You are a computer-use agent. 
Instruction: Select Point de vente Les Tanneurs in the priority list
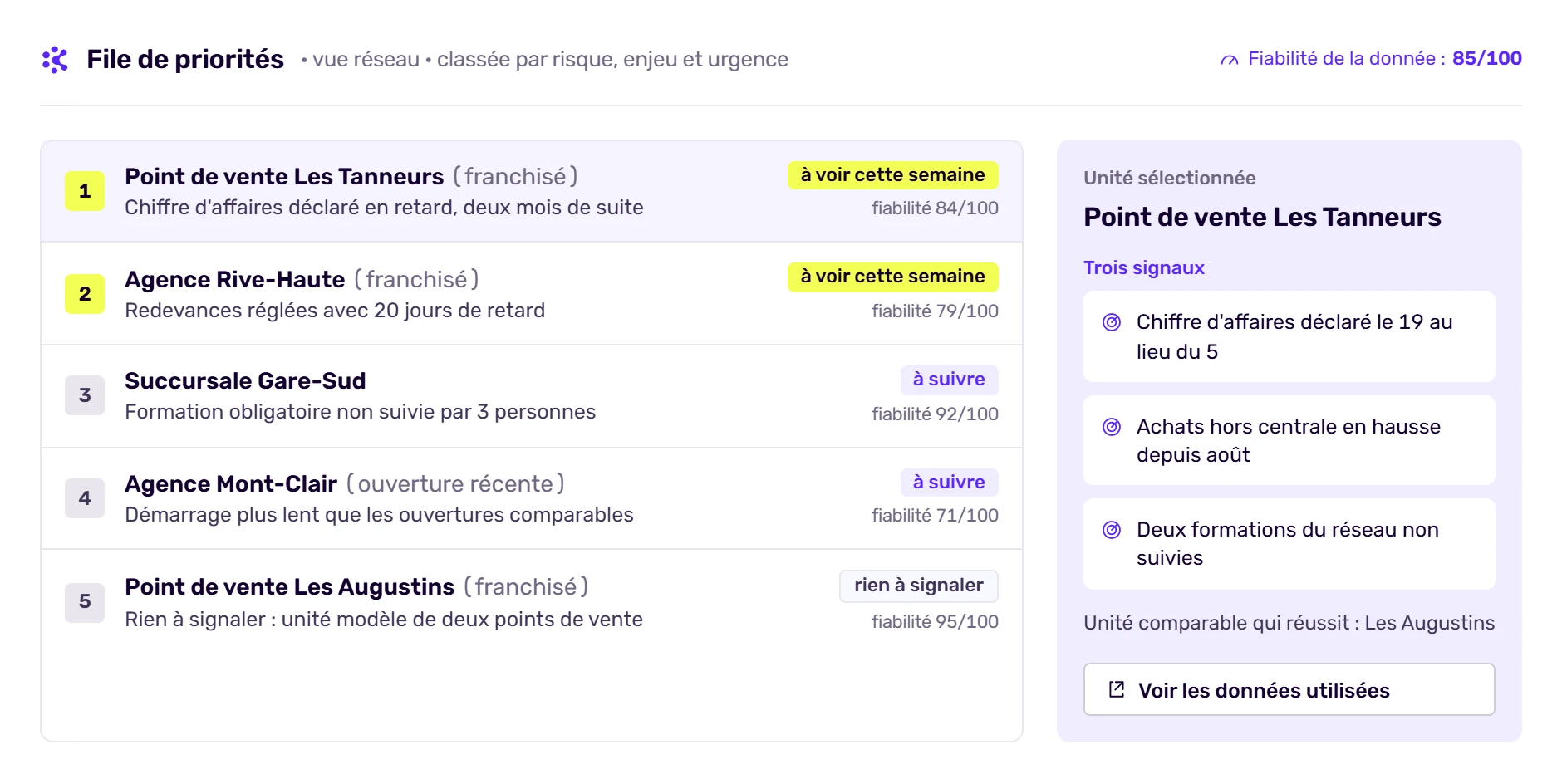(x=532, y=191)
